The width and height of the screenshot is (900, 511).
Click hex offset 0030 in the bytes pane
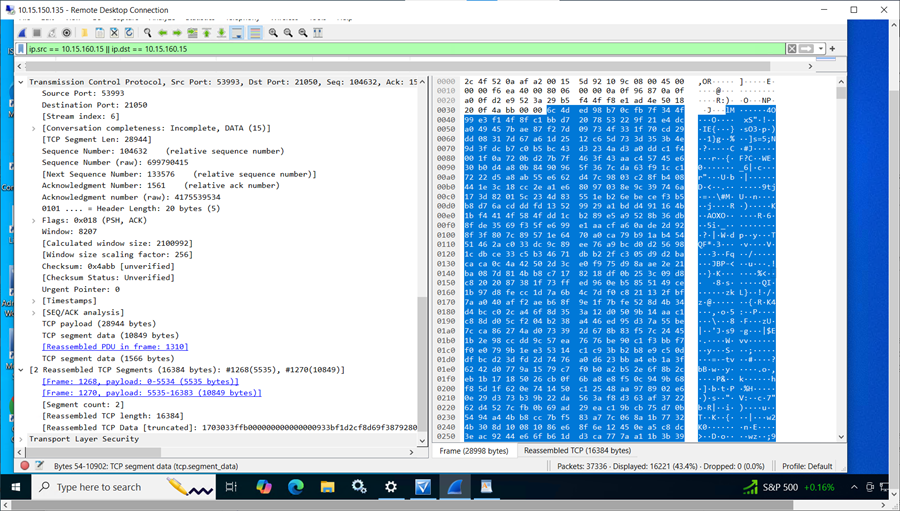[x=445, y=110]
